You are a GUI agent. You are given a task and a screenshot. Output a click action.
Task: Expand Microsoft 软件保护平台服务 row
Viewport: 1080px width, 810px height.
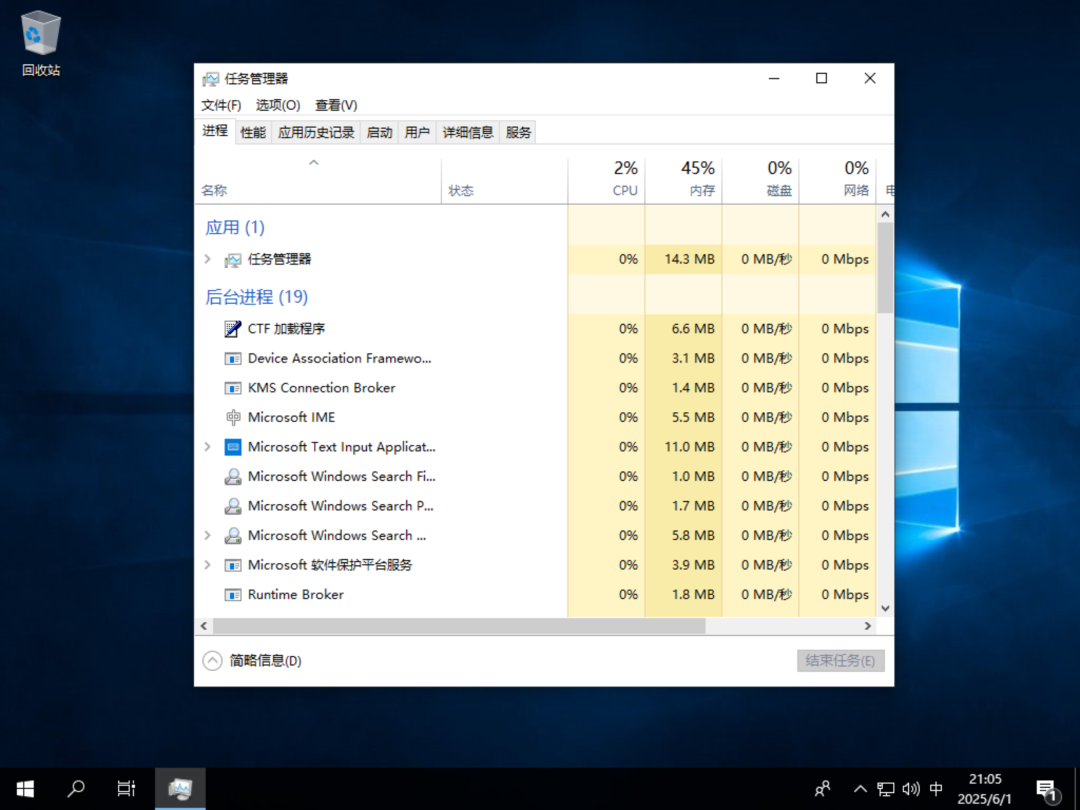coord(207,565)
